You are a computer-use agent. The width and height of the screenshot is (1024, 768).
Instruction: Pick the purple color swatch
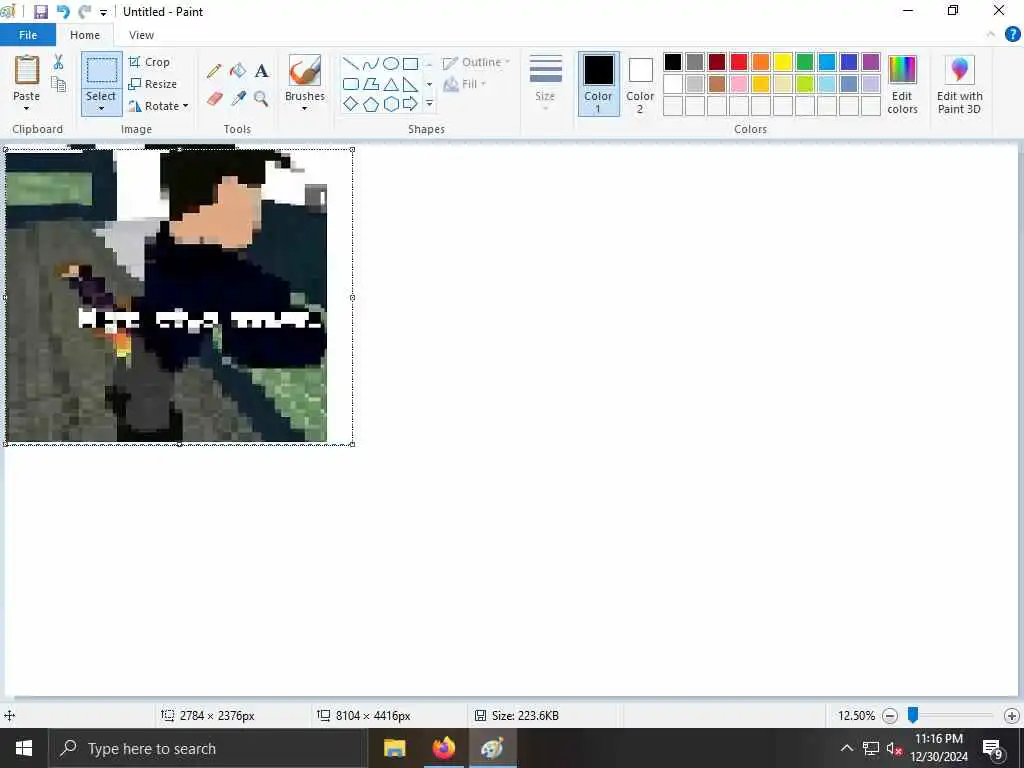[x=871, y=62]
